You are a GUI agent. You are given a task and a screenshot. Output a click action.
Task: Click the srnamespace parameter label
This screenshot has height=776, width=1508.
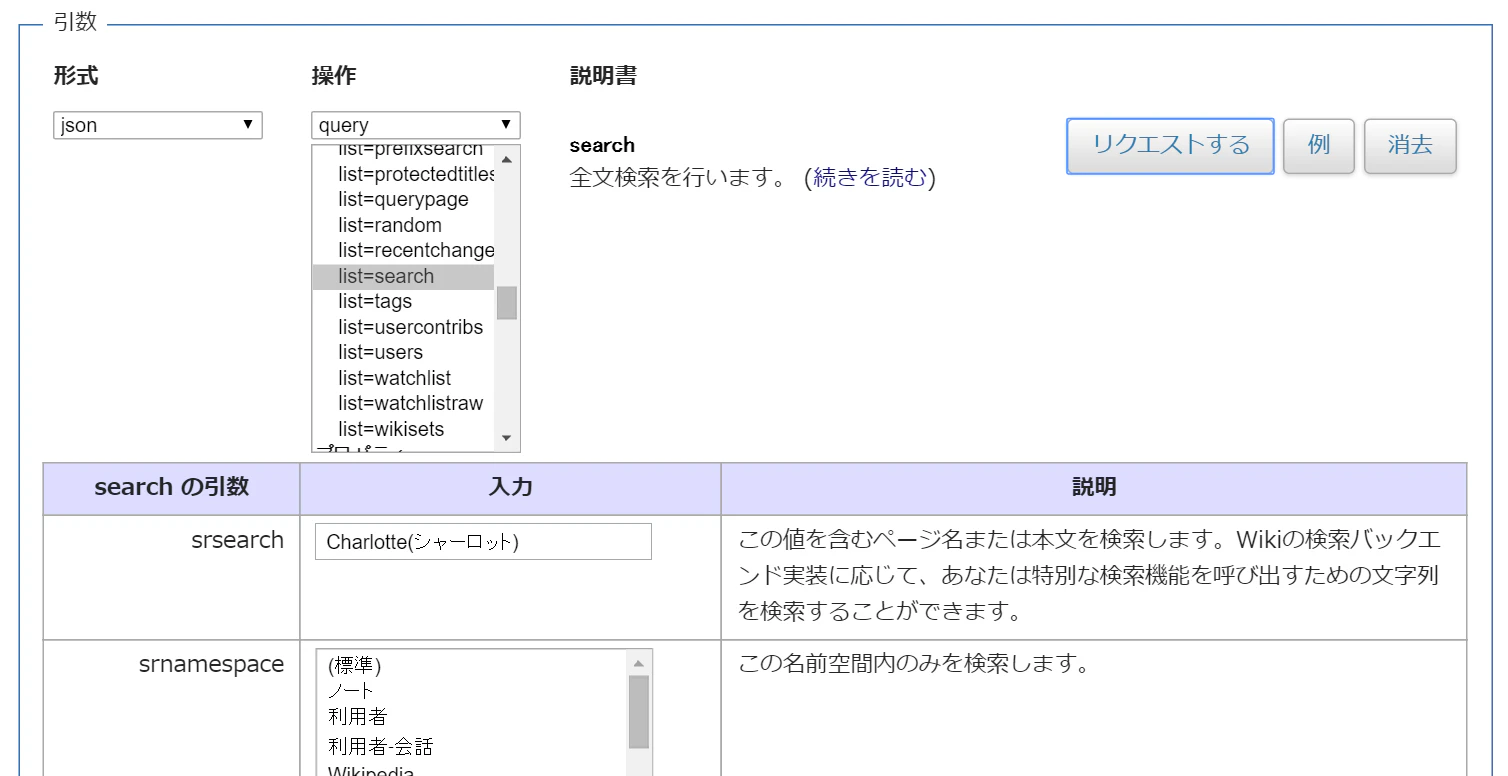click(212, 664)
